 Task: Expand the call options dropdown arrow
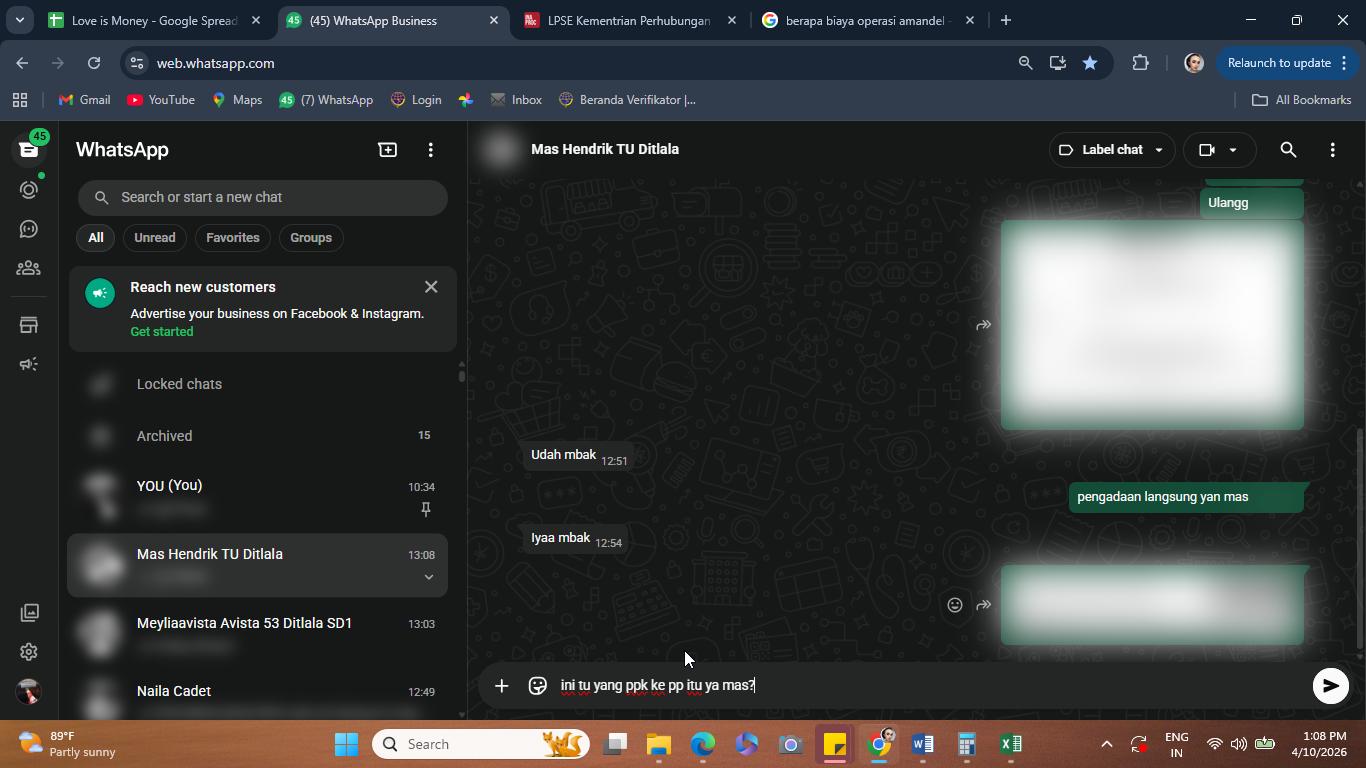pyautogui.click(x=1233, y=150)
